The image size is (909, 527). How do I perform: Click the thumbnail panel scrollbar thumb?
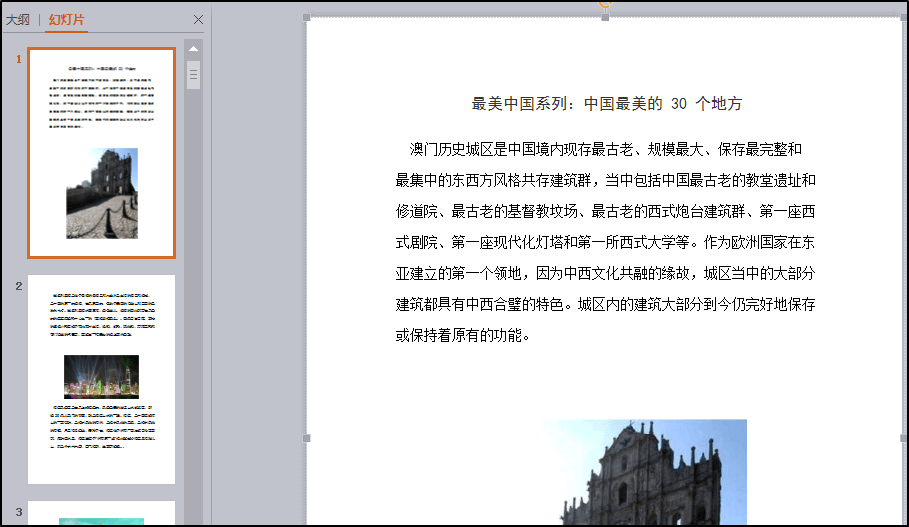[193, 74]
